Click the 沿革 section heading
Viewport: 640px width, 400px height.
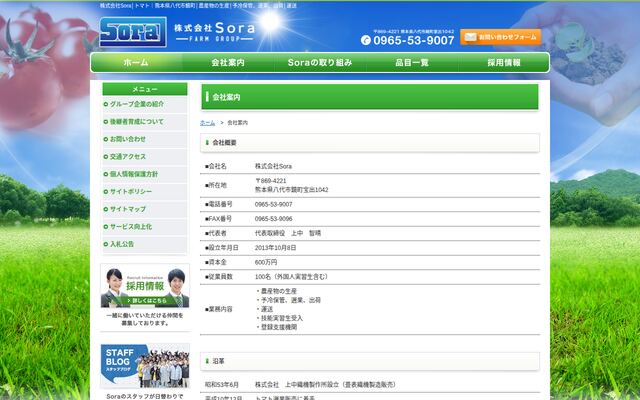(x=370, y=361)
